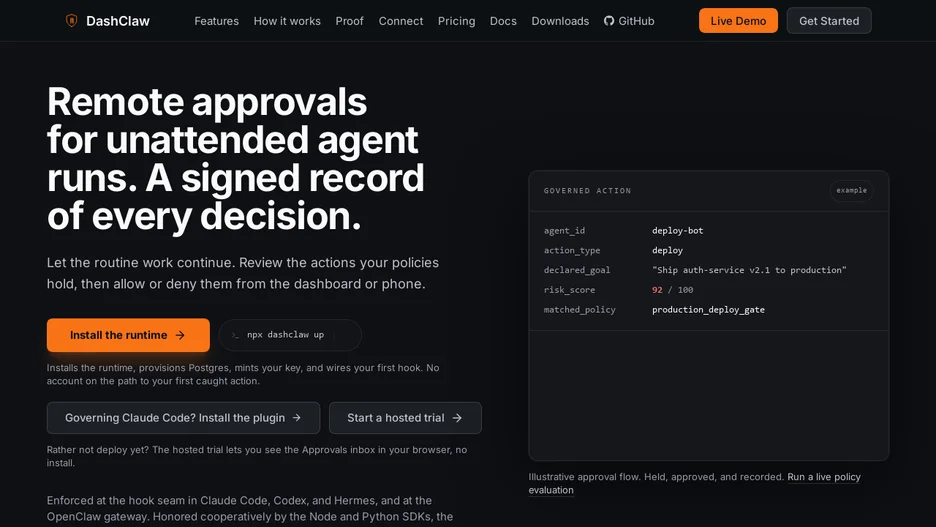Click the DashClaw shield logo icon
This screenshot has height=527, width=936.
pyautogui.click(x=72, y=21)
